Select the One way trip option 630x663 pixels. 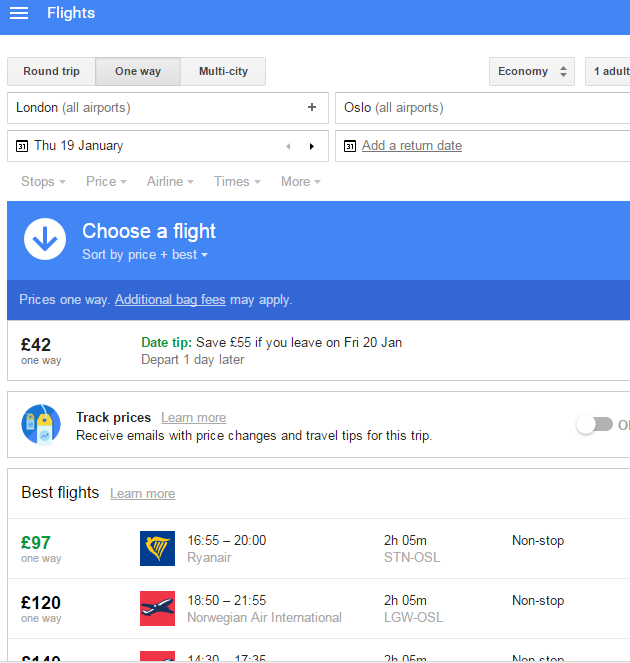click(138, 72)
